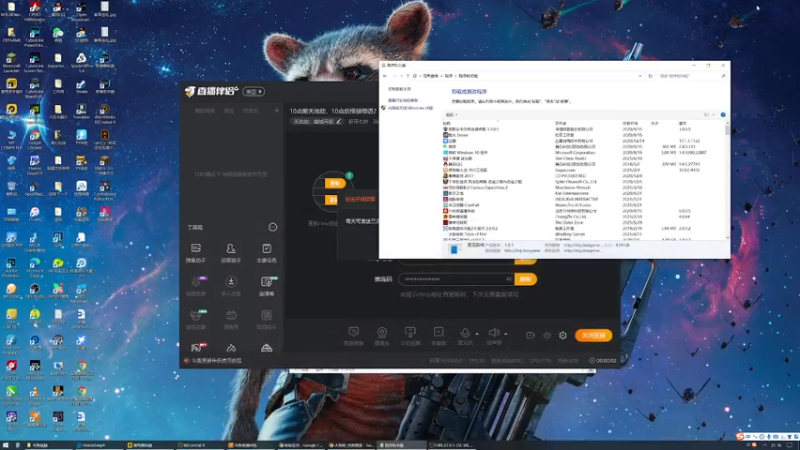Select the Microsoft Corporation Windows 10 row
The height and width of the screenshot is (450, 800).
[584, 153]
